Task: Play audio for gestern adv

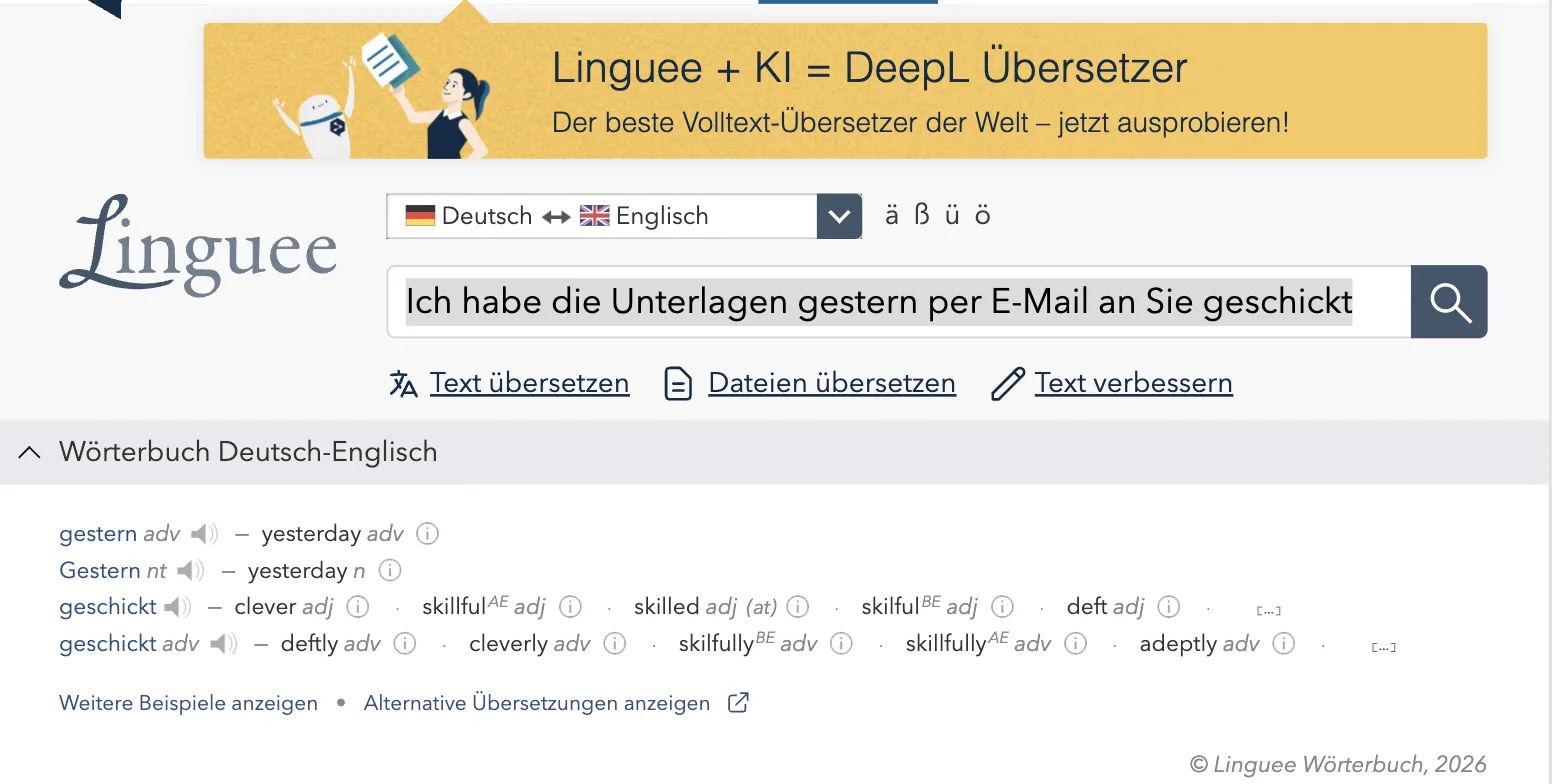Action: tap(204, 534)
